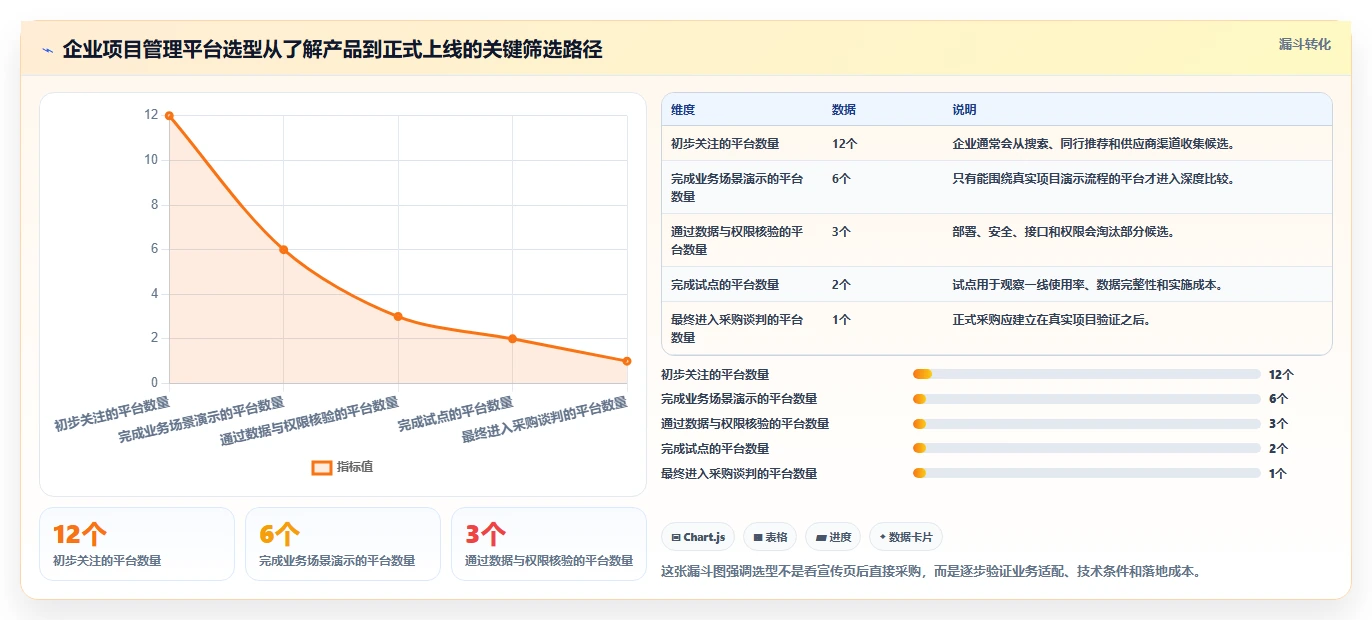Click table cell 最终进入采购谈判的平台数量
Screen dimensions: 1372x620
tap(737, 329)
